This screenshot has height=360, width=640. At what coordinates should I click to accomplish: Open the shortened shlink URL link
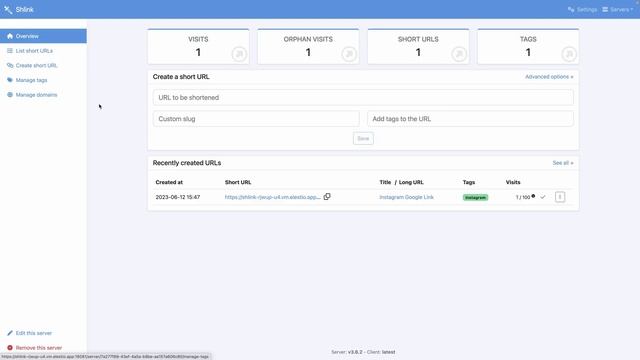pyautogui.click(x=273, y=197)
